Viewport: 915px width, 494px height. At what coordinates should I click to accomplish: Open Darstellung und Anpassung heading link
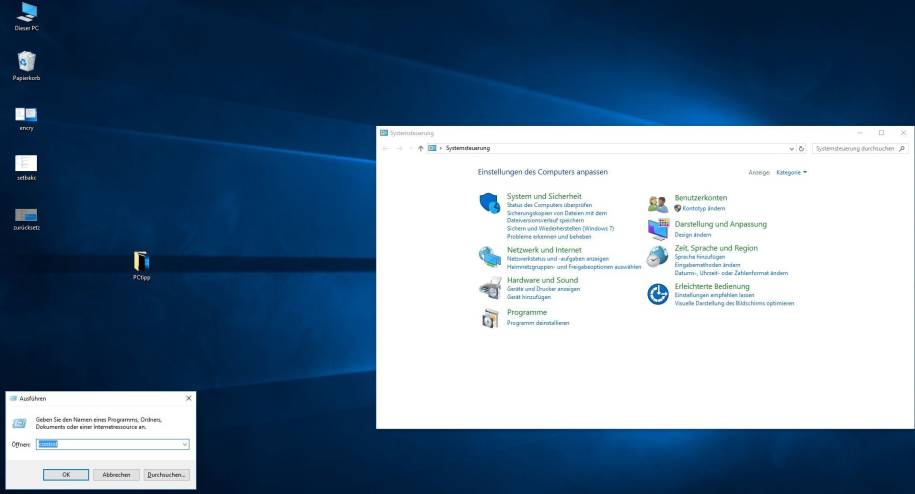(x=721, y=225)
